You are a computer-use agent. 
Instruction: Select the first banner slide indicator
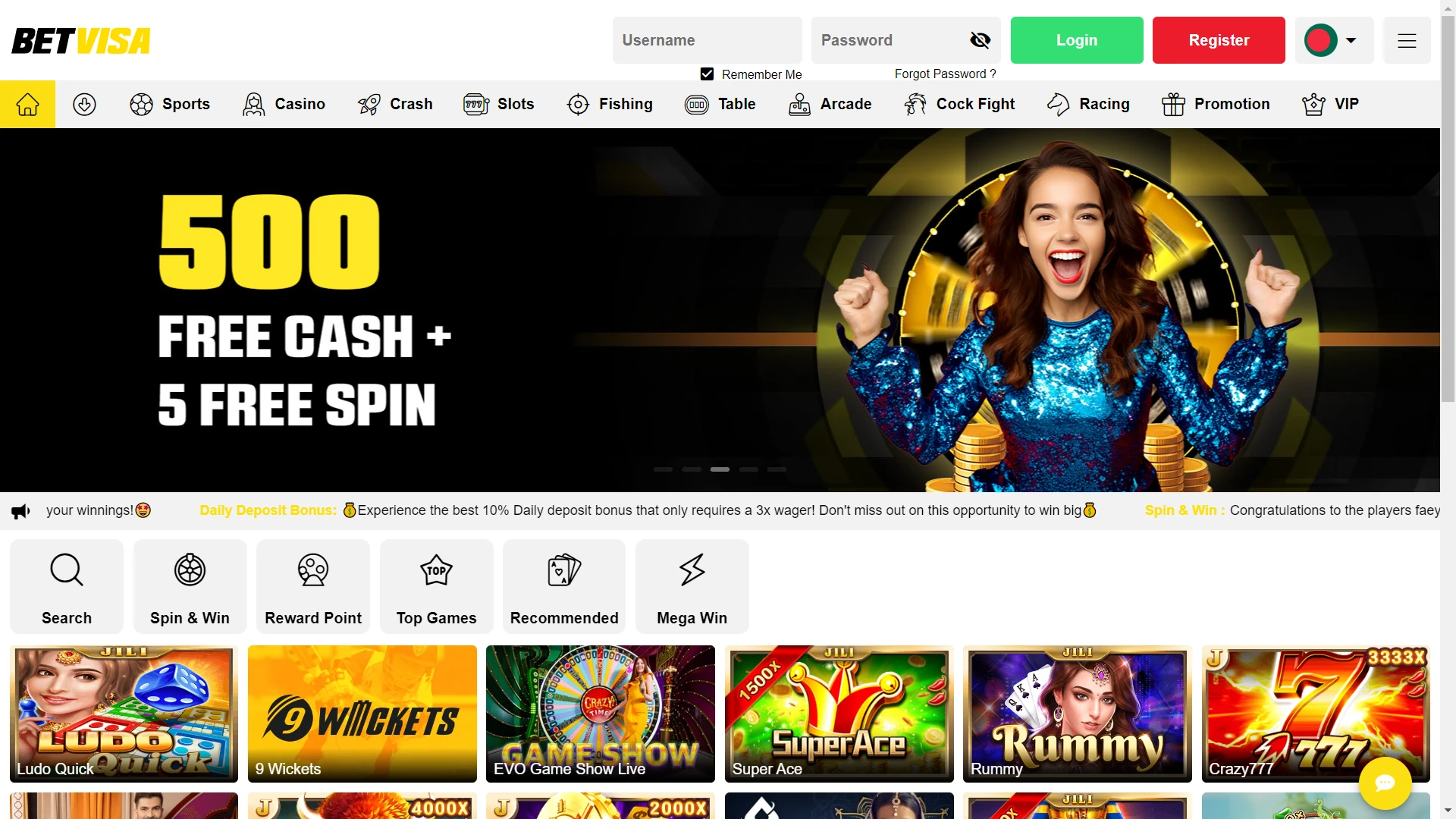[663, 469]
